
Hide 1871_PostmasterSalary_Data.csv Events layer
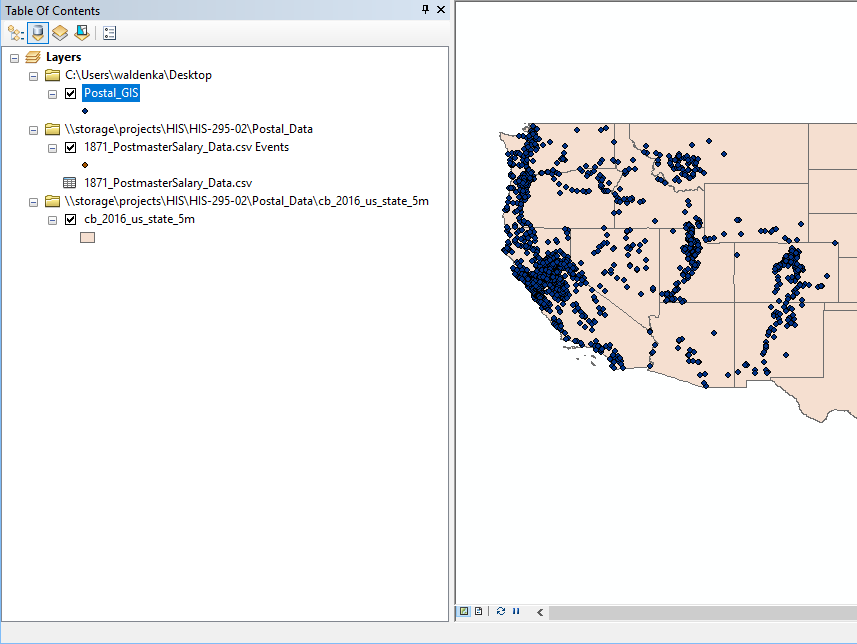pyautogui.click(x=70, y=147)
